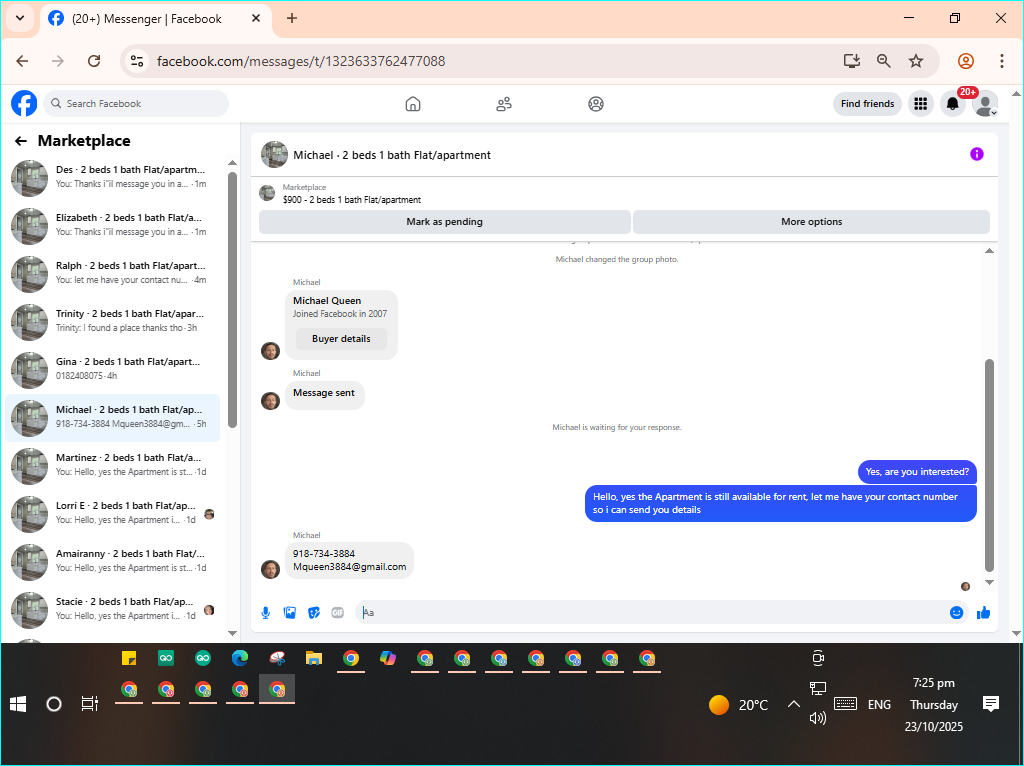
Task: Open Gina conversation in the list
Action: point(114,369)
